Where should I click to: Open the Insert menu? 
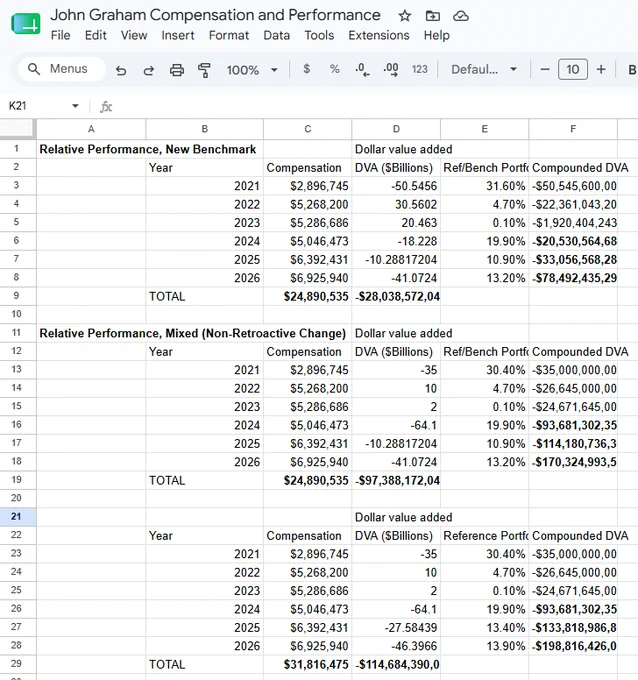pyautogui.click(x=178, y=35)
